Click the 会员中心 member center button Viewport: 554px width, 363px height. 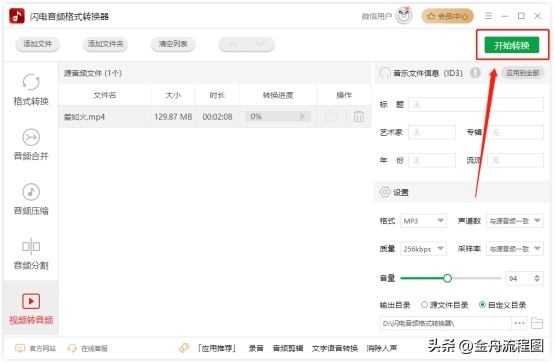[x=447, y=16]
